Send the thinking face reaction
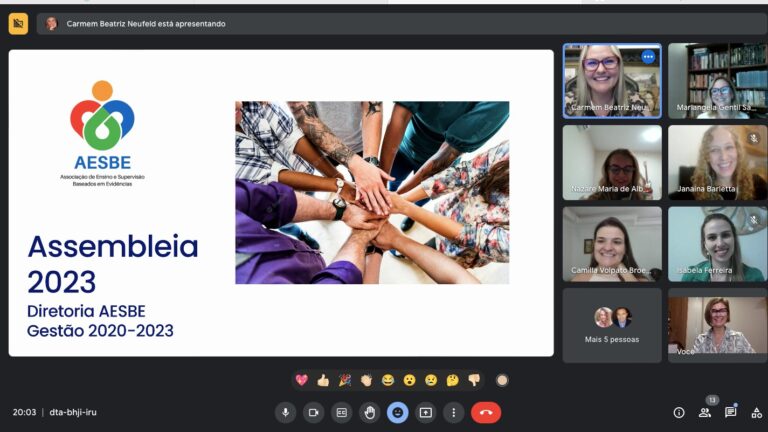This screenshot has height=432, width=768. point(453,380)
